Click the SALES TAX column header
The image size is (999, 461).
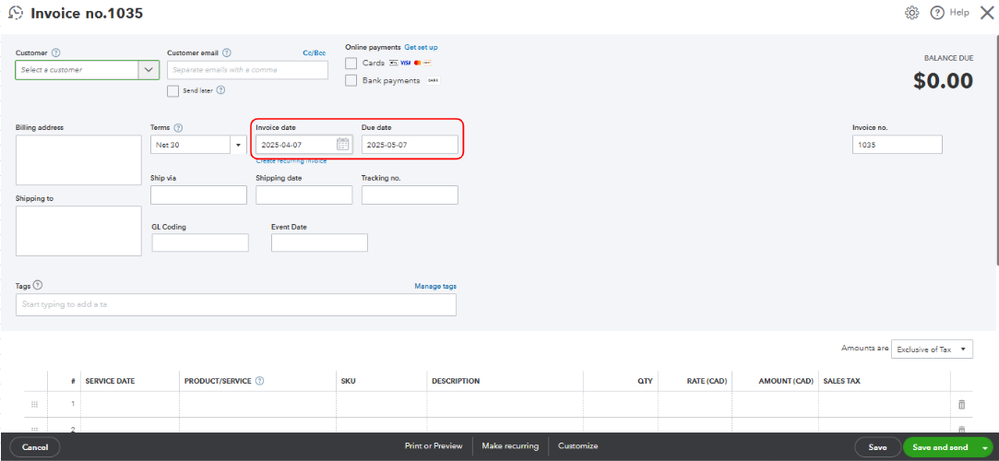click(842, 381)
